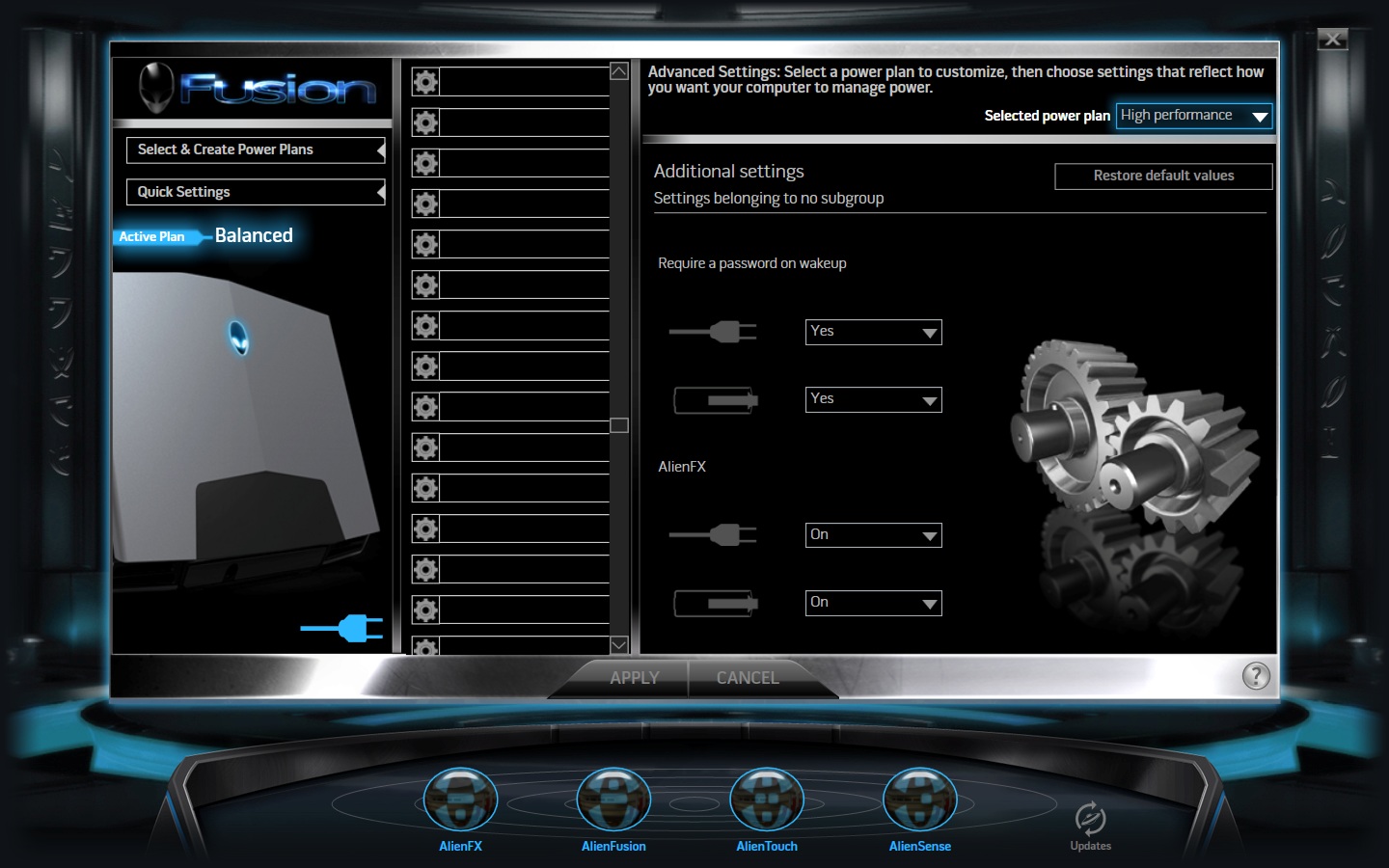
Task: Click the APPLY button
Action: pos(634,678)
